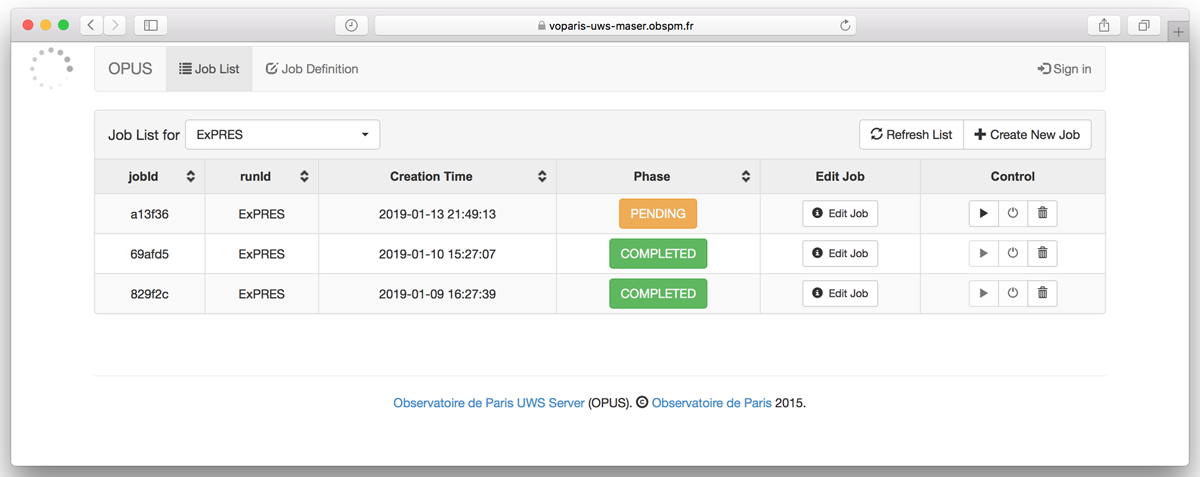Sort table by jobId column
The width and height of the screenshot is (1200, 477).
190,177
